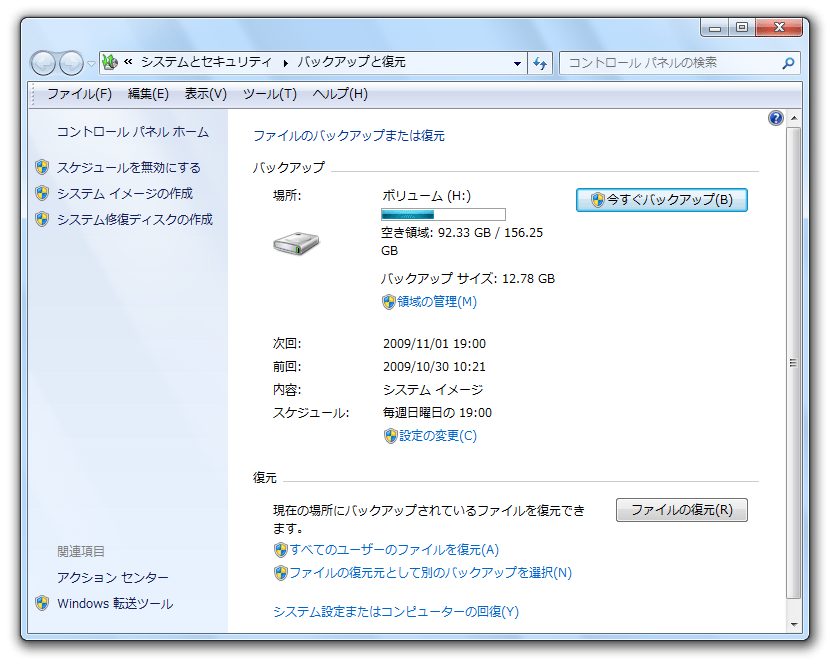
Task: Open Windows 転送ツール link
Action: [x=115, y=603]
